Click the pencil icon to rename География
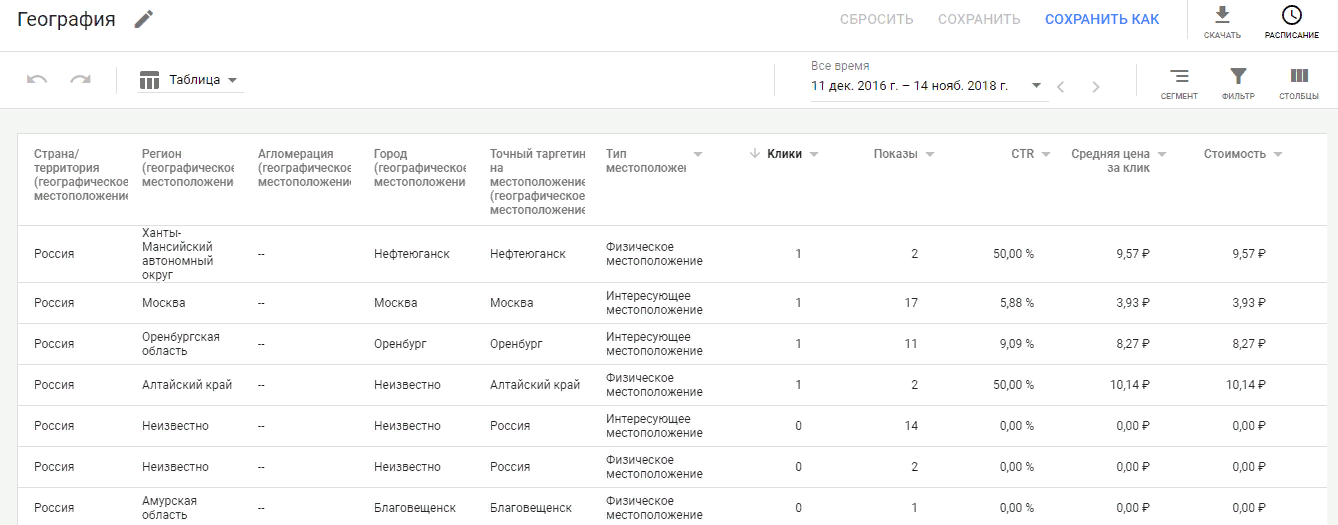Viewport: 1338px width, 525px height. [145, 19]
